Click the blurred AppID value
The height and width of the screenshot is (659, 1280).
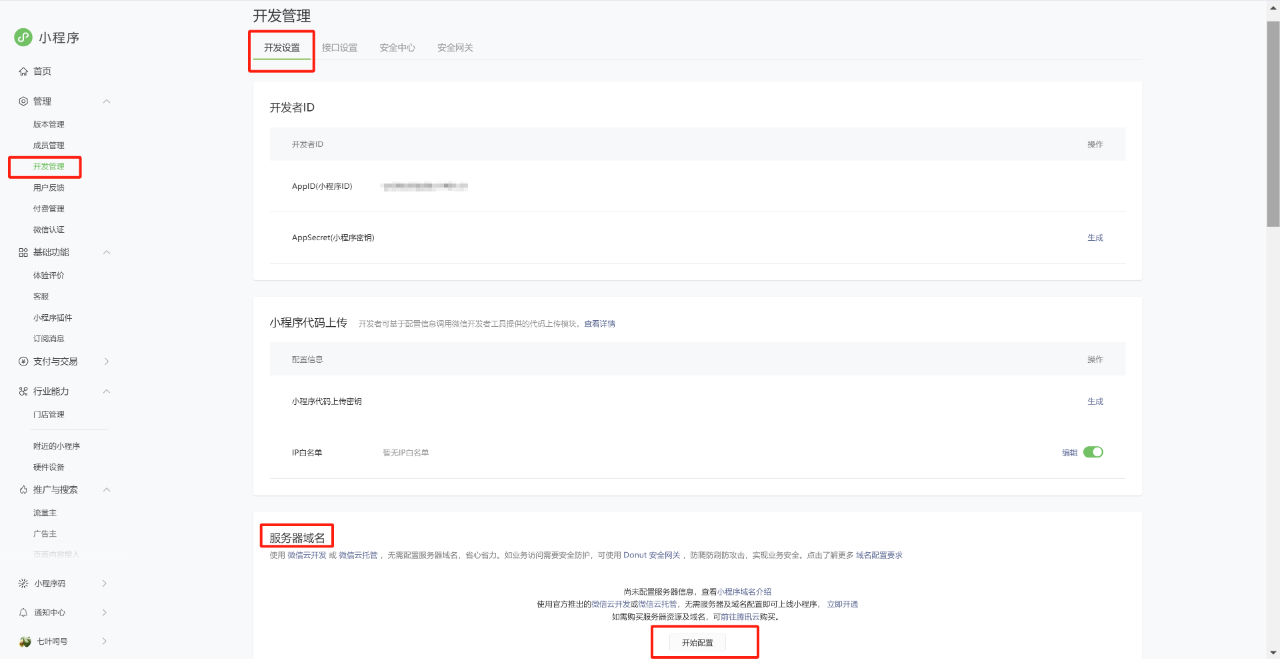click(x=426, y=186)
